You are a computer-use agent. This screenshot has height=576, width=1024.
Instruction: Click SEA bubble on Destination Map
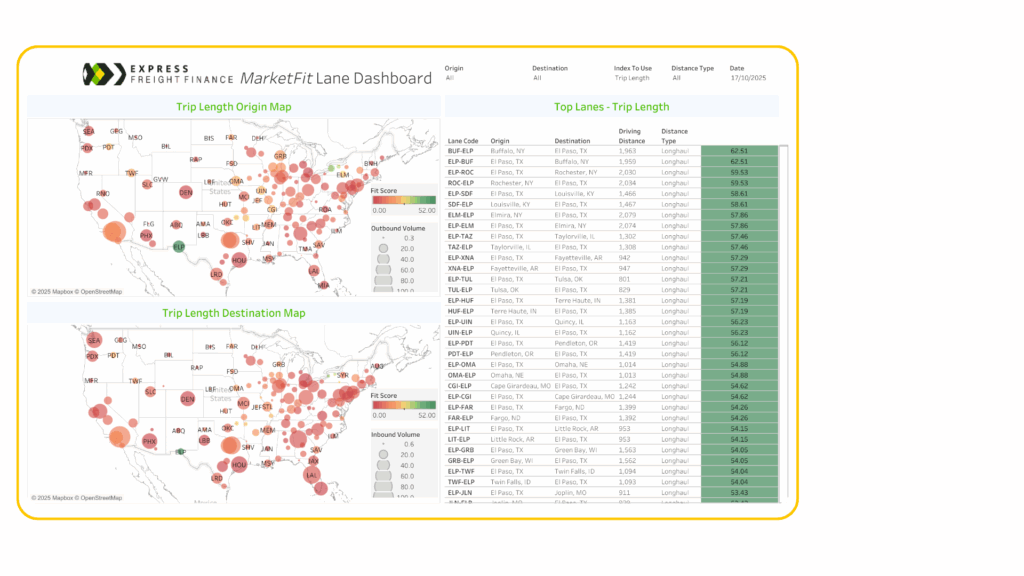(x=92, y=341)
